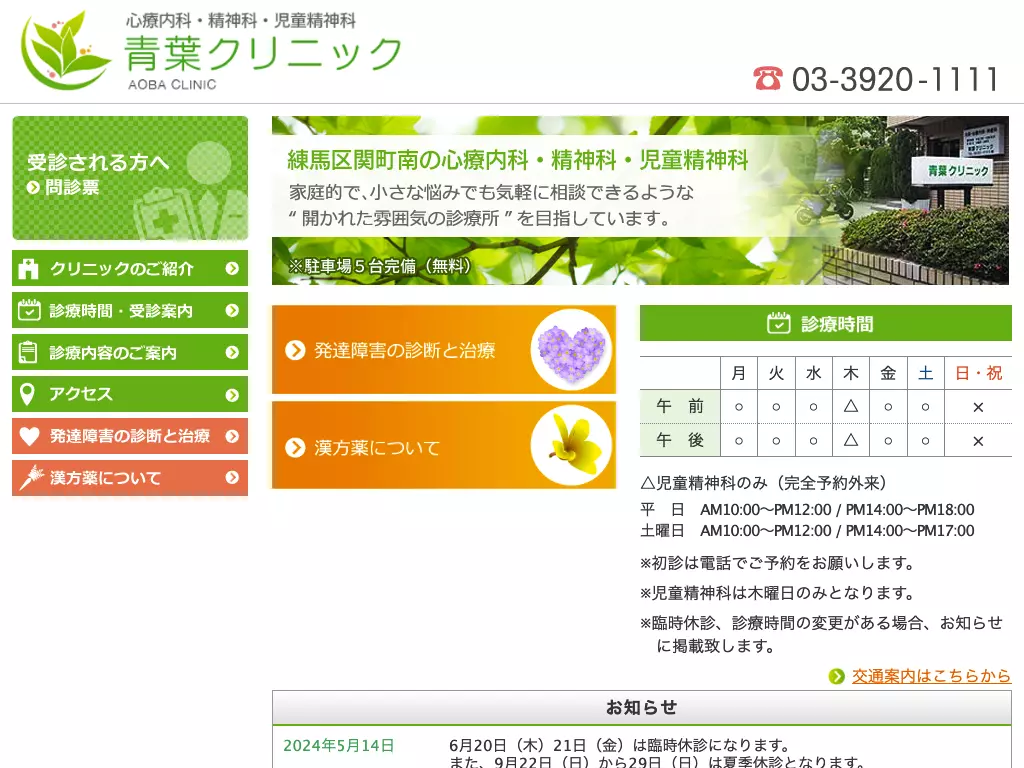Screen dimensions: 1024x768
Task: Click the herb icon beside 漢方薬について in the sidebar
Action: pyautogui.click(x=30, y=477)
